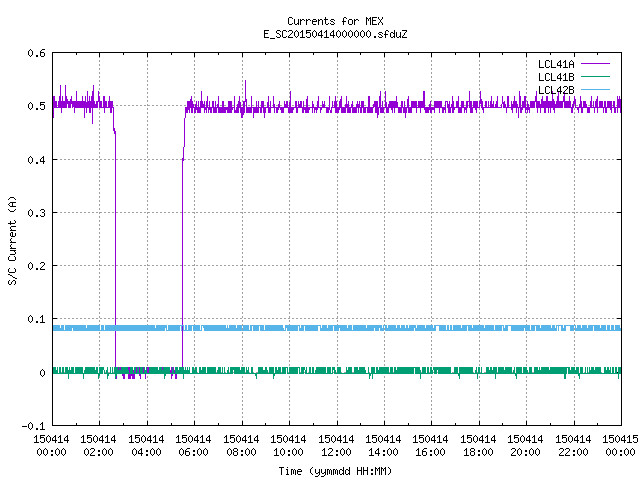The width and height of the screenshot is (640, 480).
Task: Click the 0.5 y-axis tick value
Action: pyautogui.click(x=36, y=106)
